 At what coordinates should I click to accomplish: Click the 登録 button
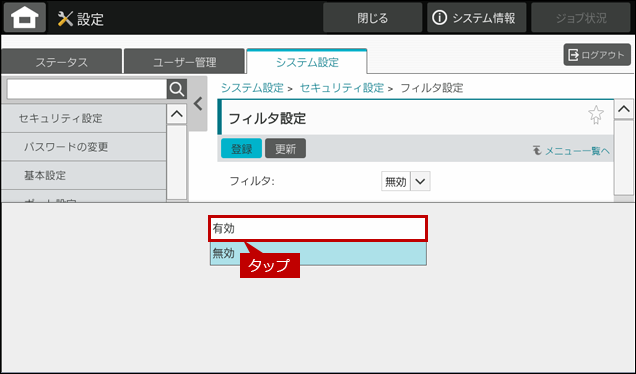point(241,148)
